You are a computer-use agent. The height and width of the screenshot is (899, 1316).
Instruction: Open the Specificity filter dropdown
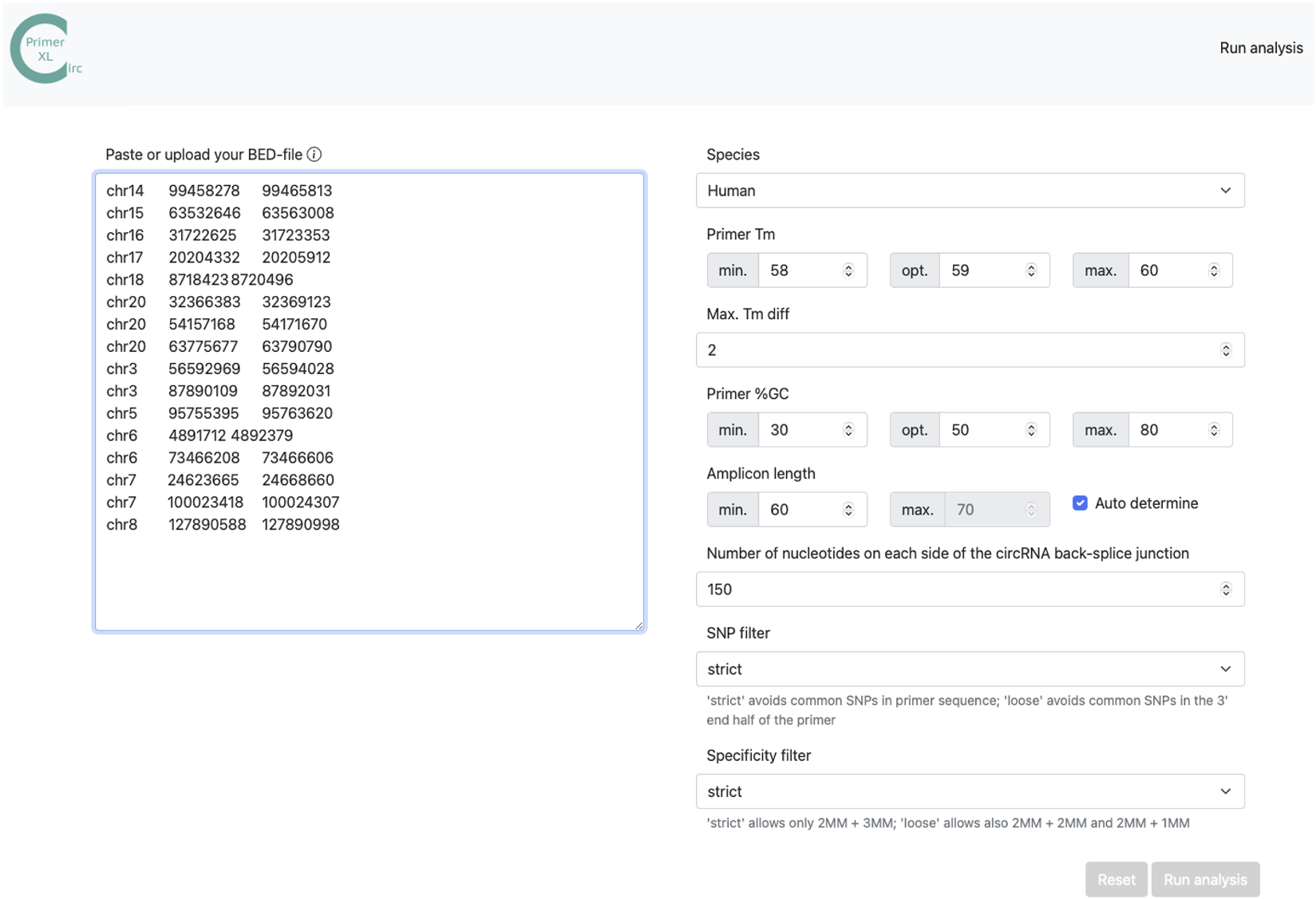970,791
